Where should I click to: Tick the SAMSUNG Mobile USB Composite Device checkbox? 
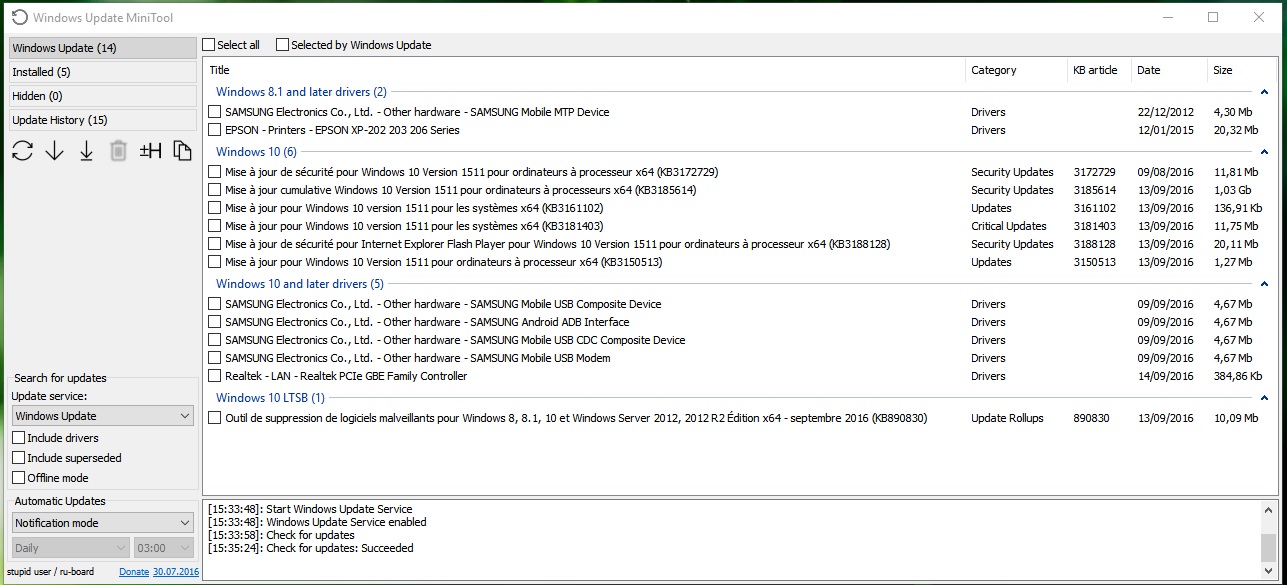click(214, 304)
